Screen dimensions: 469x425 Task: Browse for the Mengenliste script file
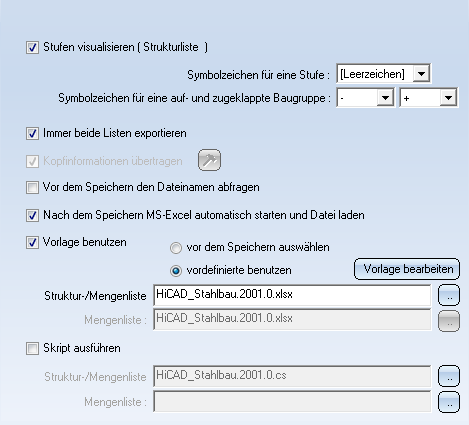coord(449,402)
